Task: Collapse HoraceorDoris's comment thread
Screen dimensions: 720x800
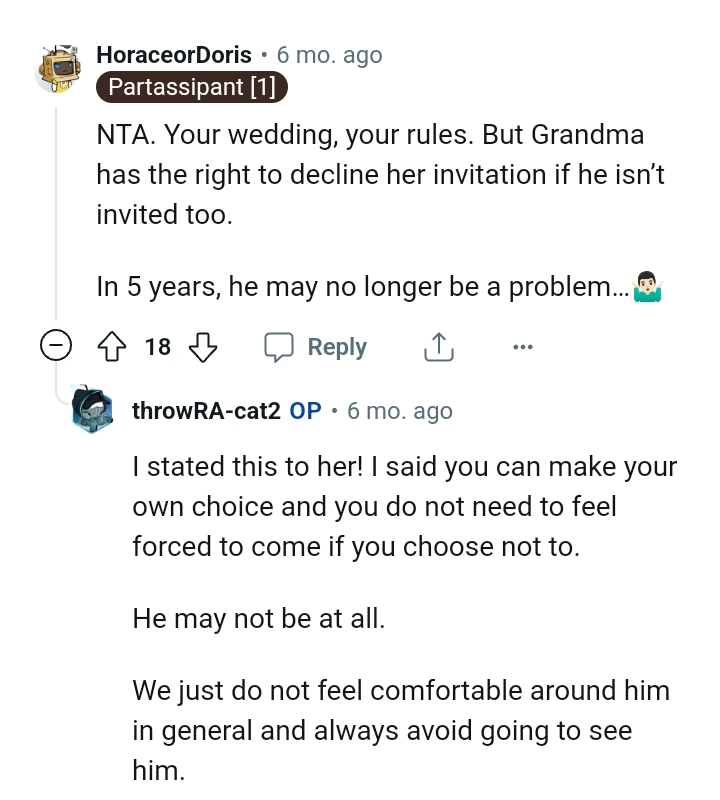Action: [x=57, y=345]
